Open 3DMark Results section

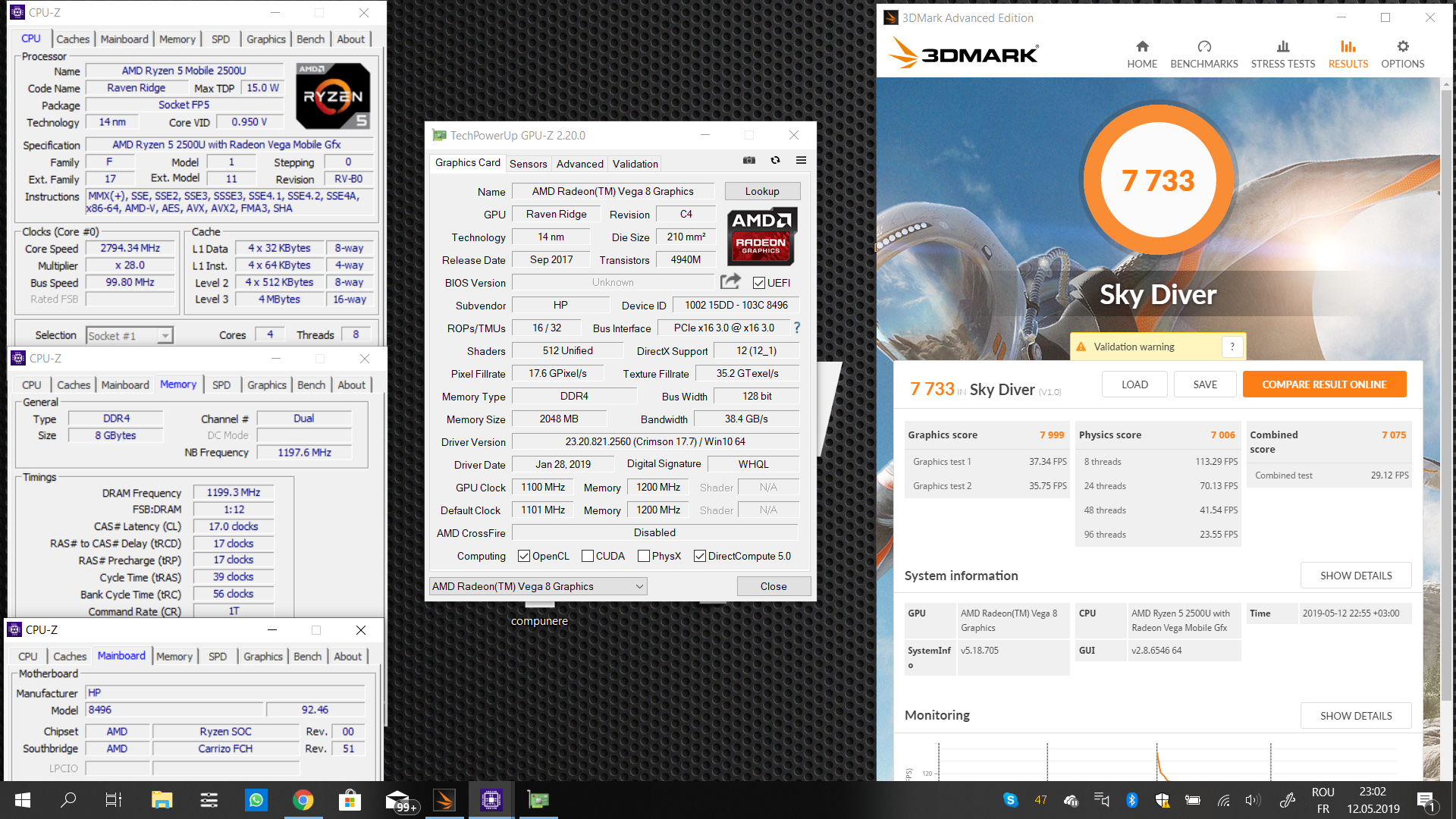pyautogui.click(x=1348, y=55)
